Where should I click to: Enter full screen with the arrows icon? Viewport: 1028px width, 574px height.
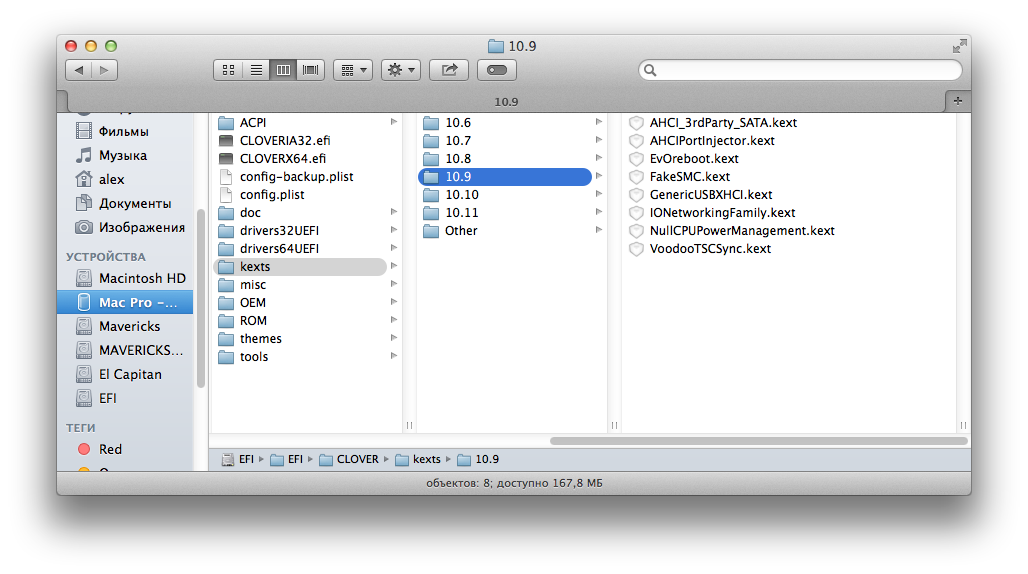point(959,46)
